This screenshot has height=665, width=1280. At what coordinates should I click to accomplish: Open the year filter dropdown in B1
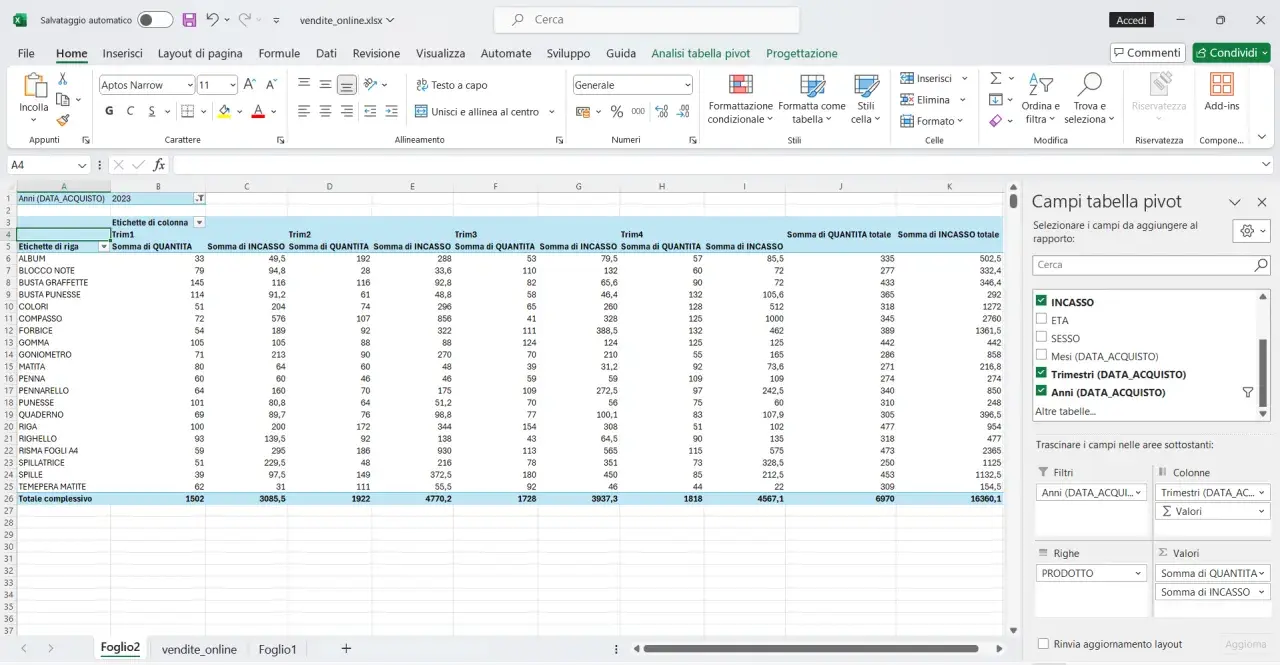coord(199,198)
